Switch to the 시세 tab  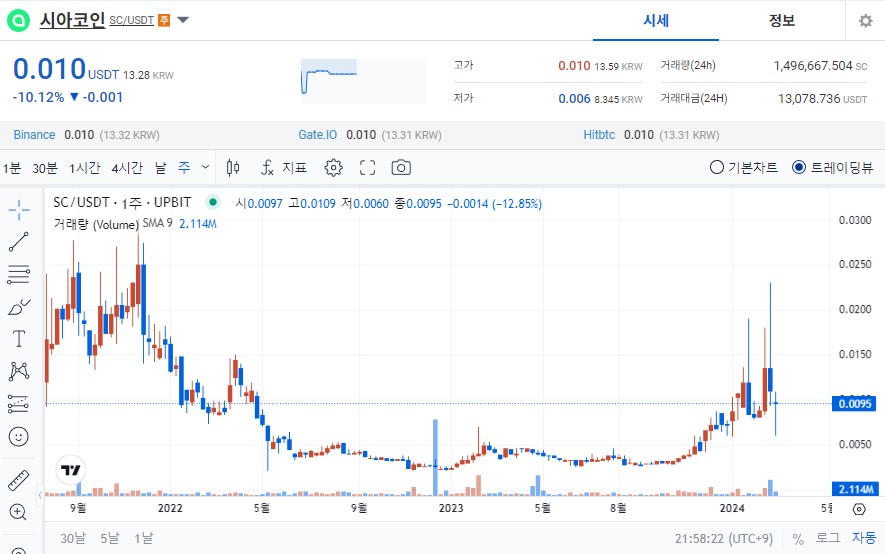pyautogui.click(x=656, y=21)
